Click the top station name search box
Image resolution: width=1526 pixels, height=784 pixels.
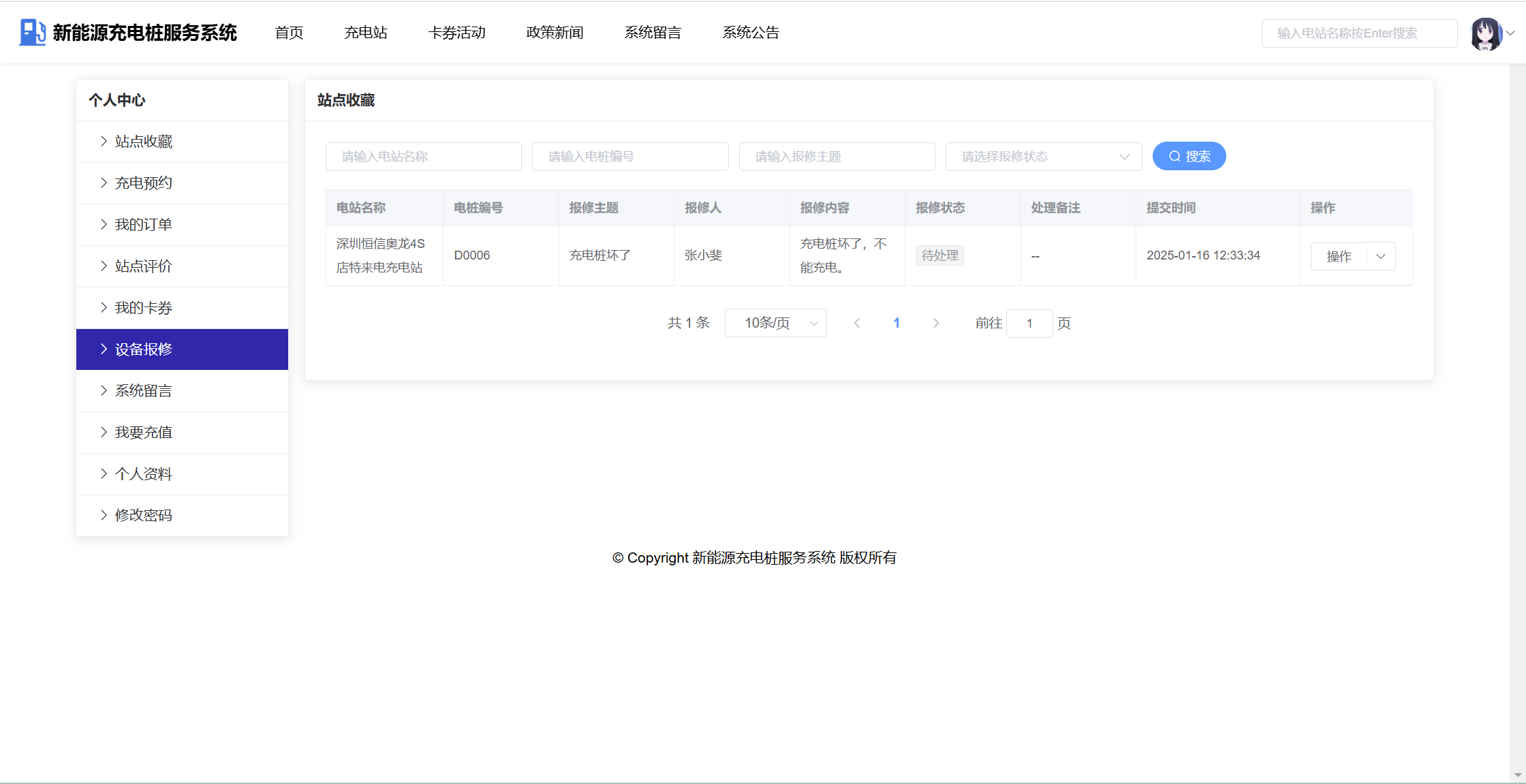[x=1358, y=33]
